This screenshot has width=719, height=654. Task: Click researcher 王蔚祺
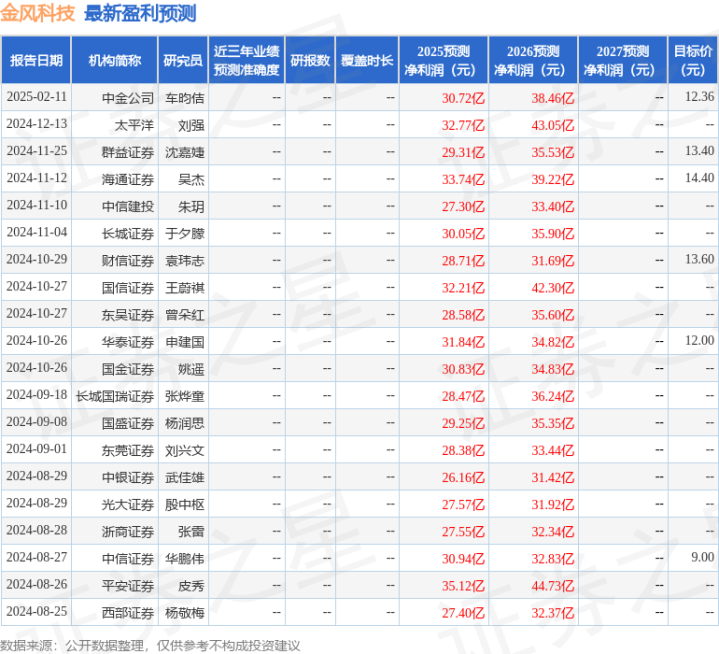point(185,288)
